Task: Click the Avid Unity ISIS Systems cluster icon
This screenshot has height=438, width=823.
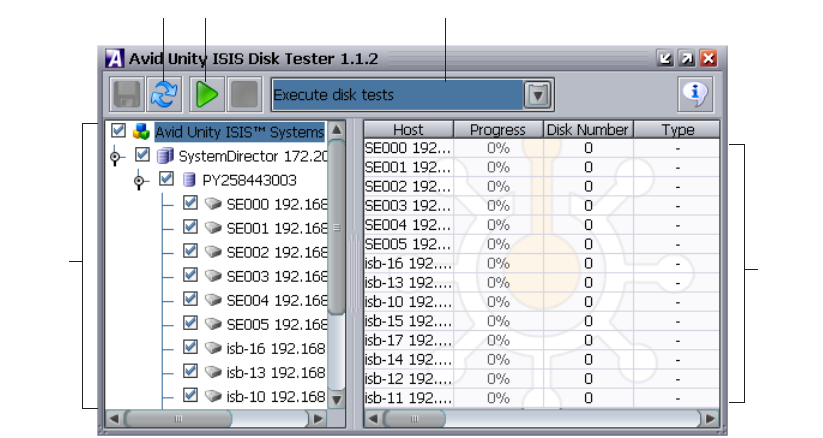Action: pyautogui.click(x=141, y=131)
